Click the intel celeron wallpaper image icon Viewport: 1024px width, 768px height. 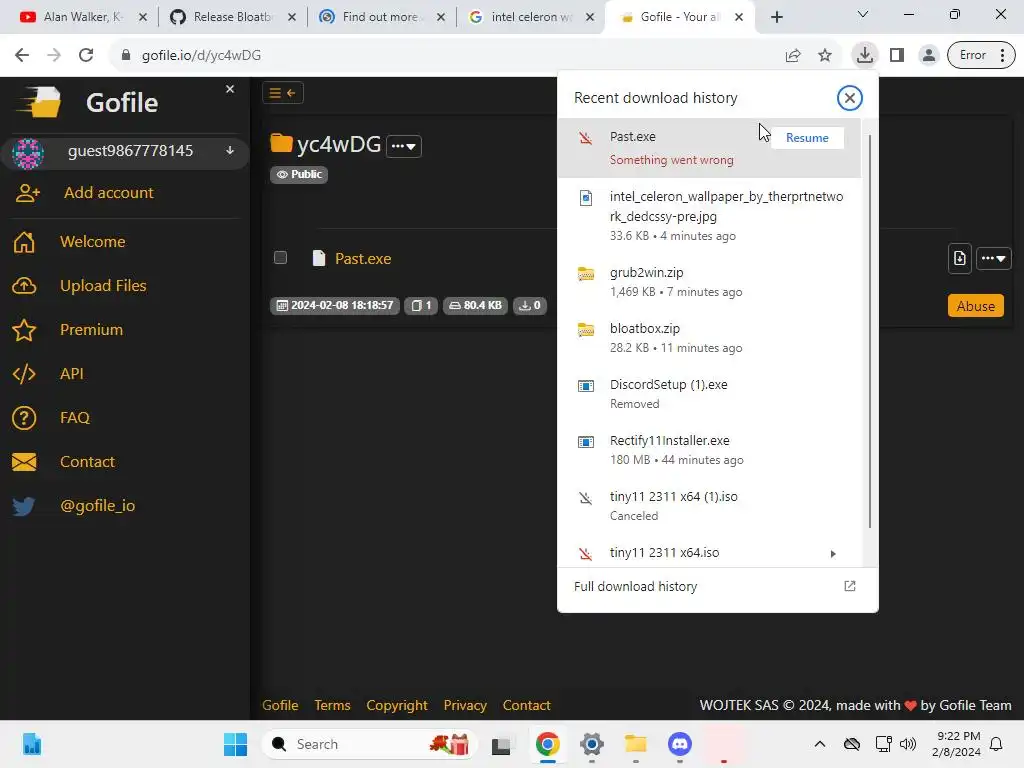(586, 198)
